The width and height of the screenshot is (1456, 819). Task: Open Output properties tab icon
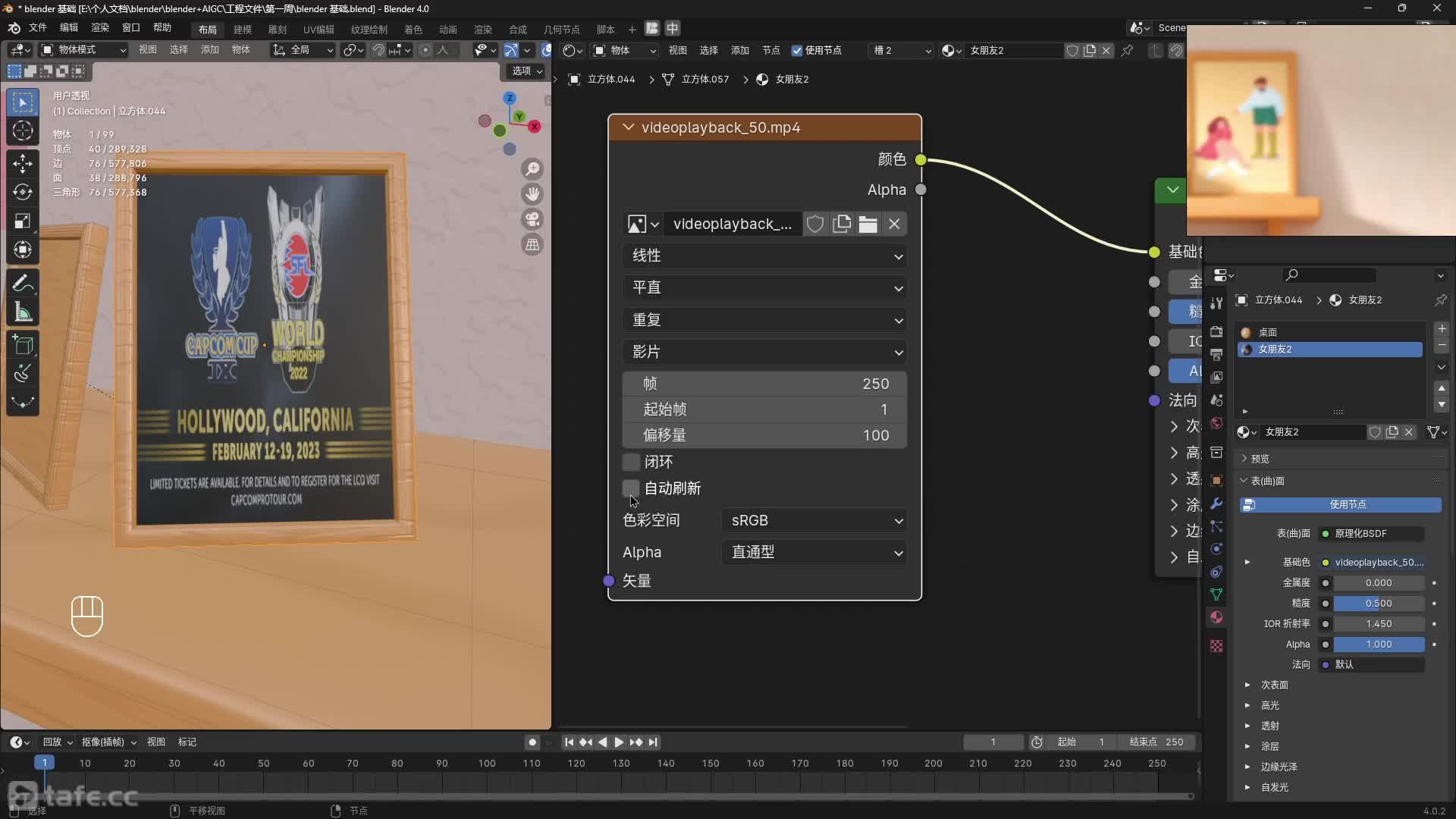(1216, 354)
